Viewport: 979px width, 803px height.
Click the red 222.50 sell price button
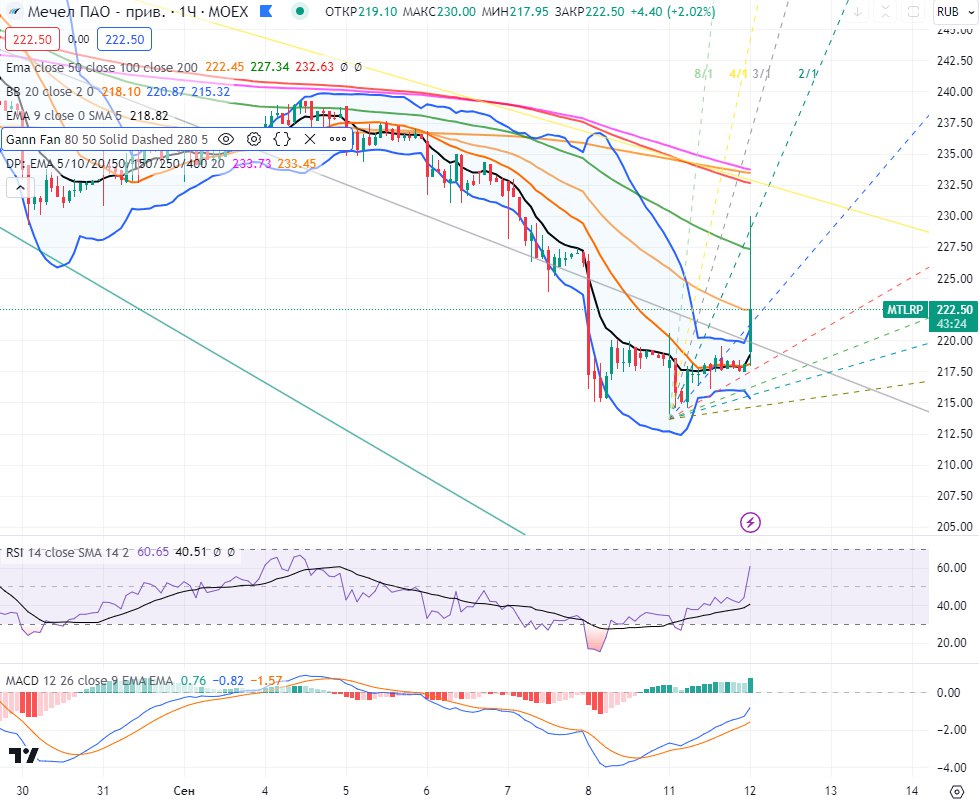(31, 39)
